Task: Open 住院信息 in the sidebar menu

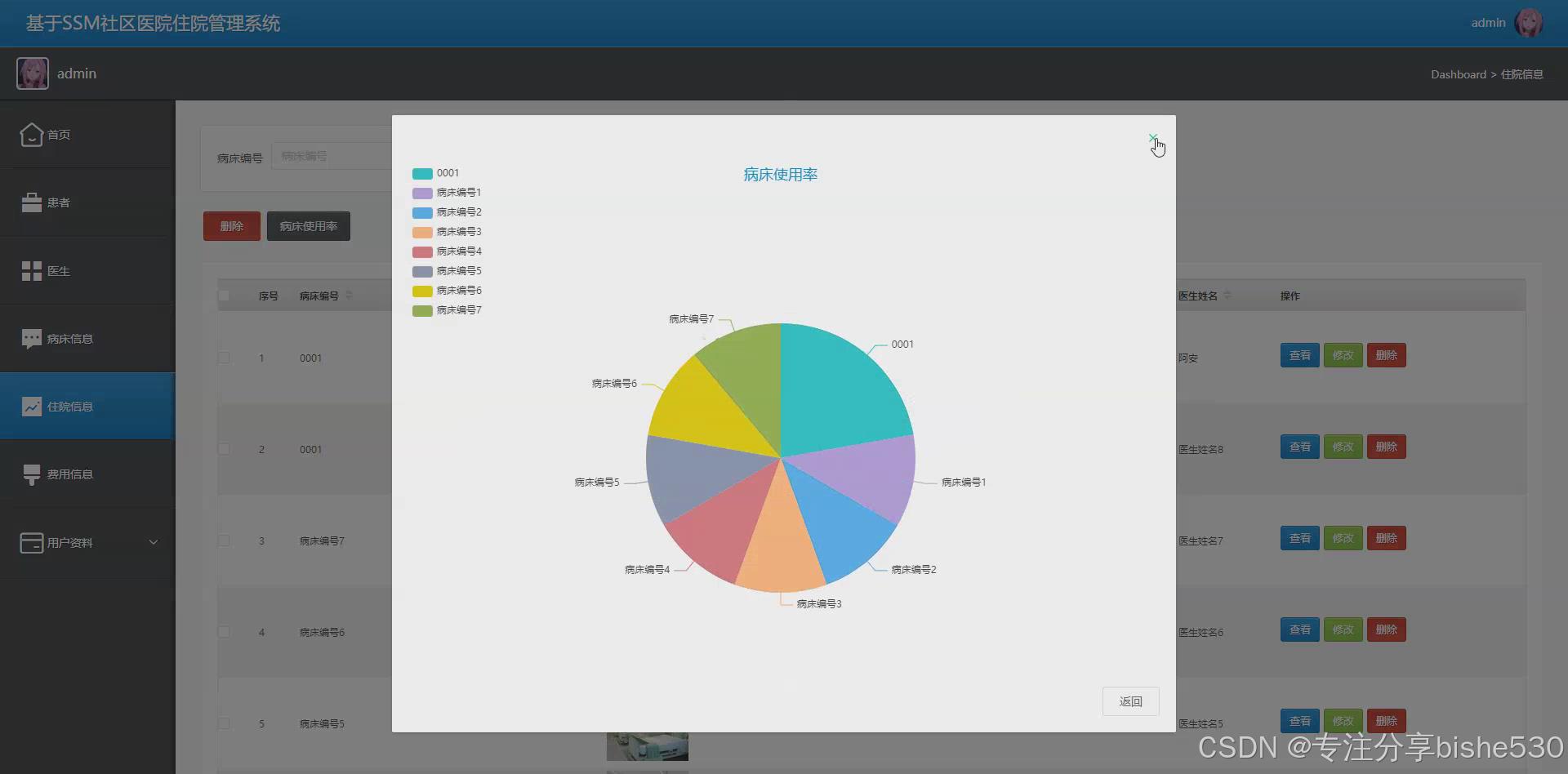Action: point(87,407)
